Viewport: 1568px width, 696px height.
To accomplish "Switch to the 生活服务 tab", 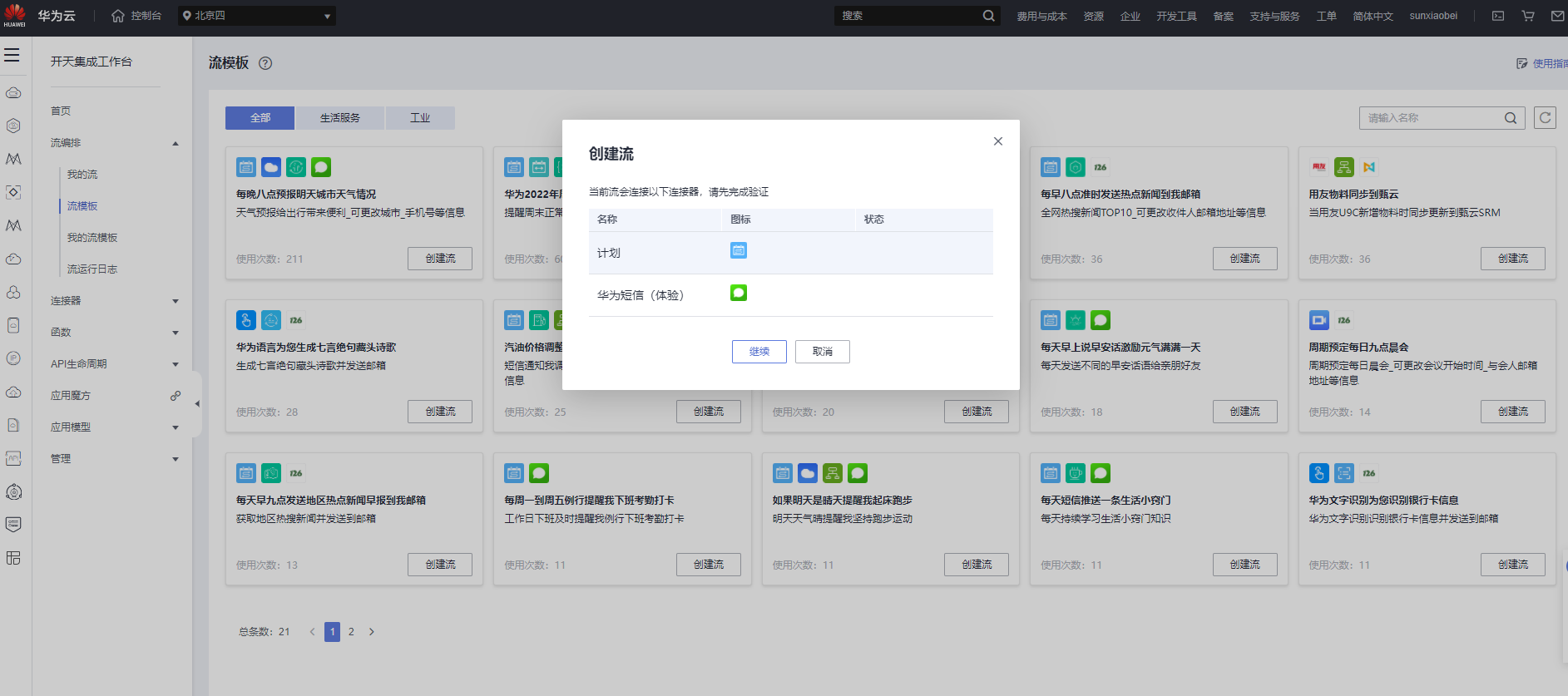I will click(x=340, y=118).
